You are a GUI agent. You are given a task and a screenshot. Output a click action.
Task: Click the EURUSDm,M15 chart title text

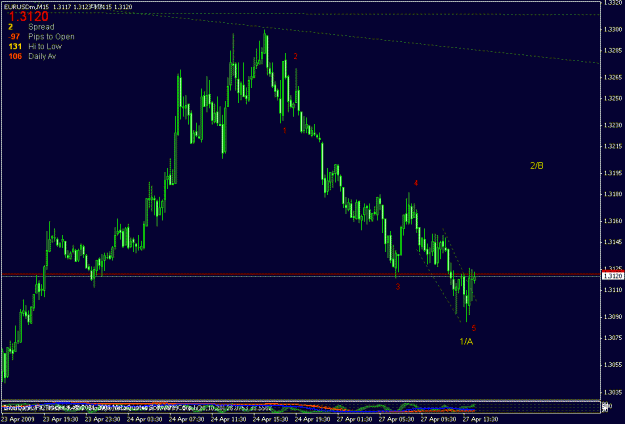[26, 7]
